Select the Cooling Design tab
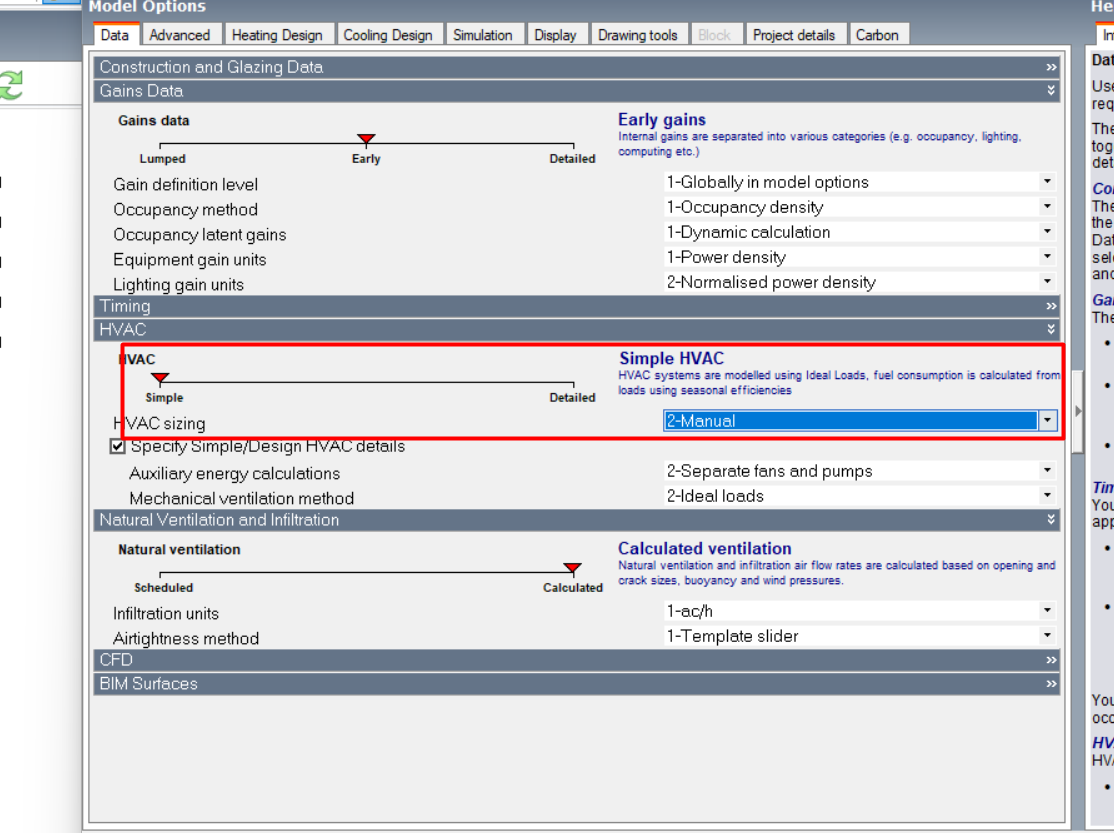This screenshot has width=1114, height=833. pyautogui.click(x=388, y=35)
